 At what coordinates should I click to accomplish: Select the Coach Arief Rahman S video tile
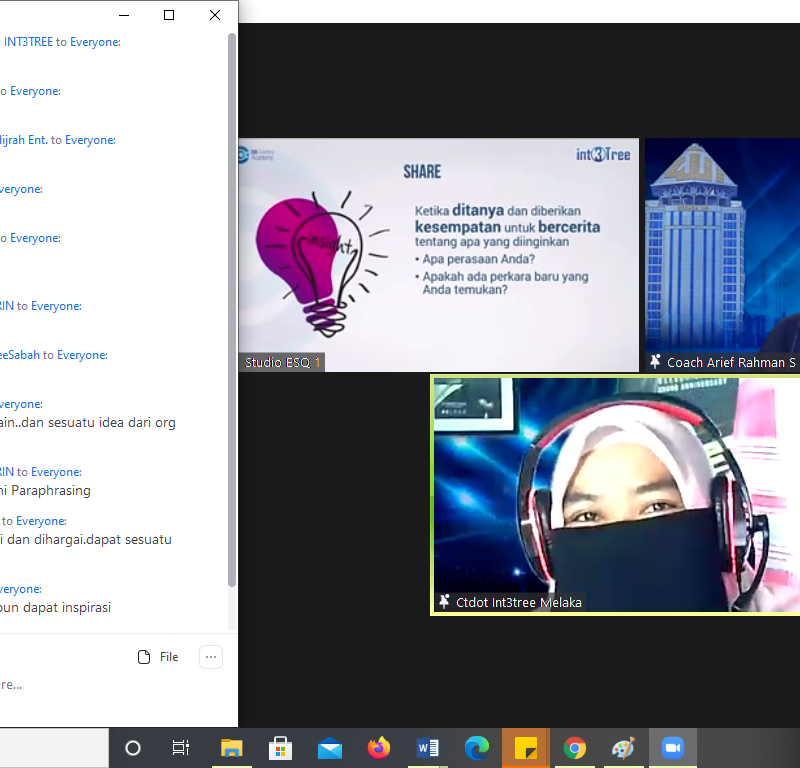[722, 255]
